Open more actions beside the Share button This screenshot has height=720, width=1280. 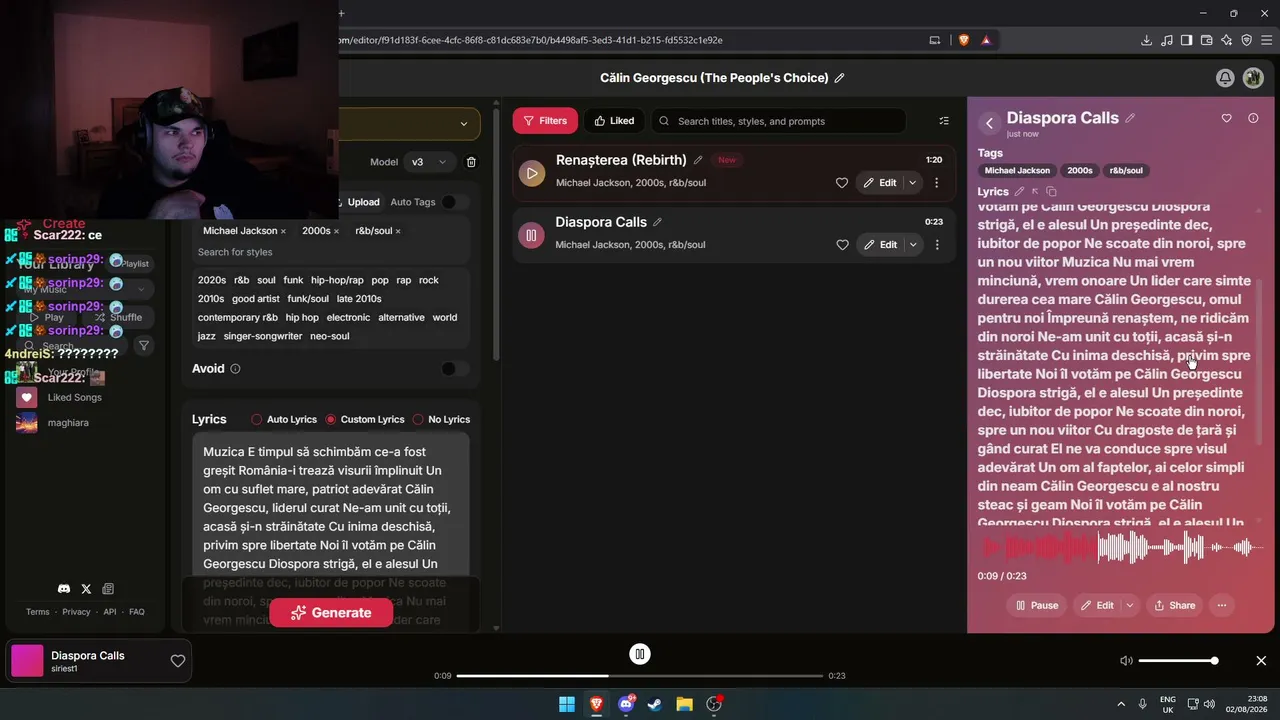point(1221,605)
